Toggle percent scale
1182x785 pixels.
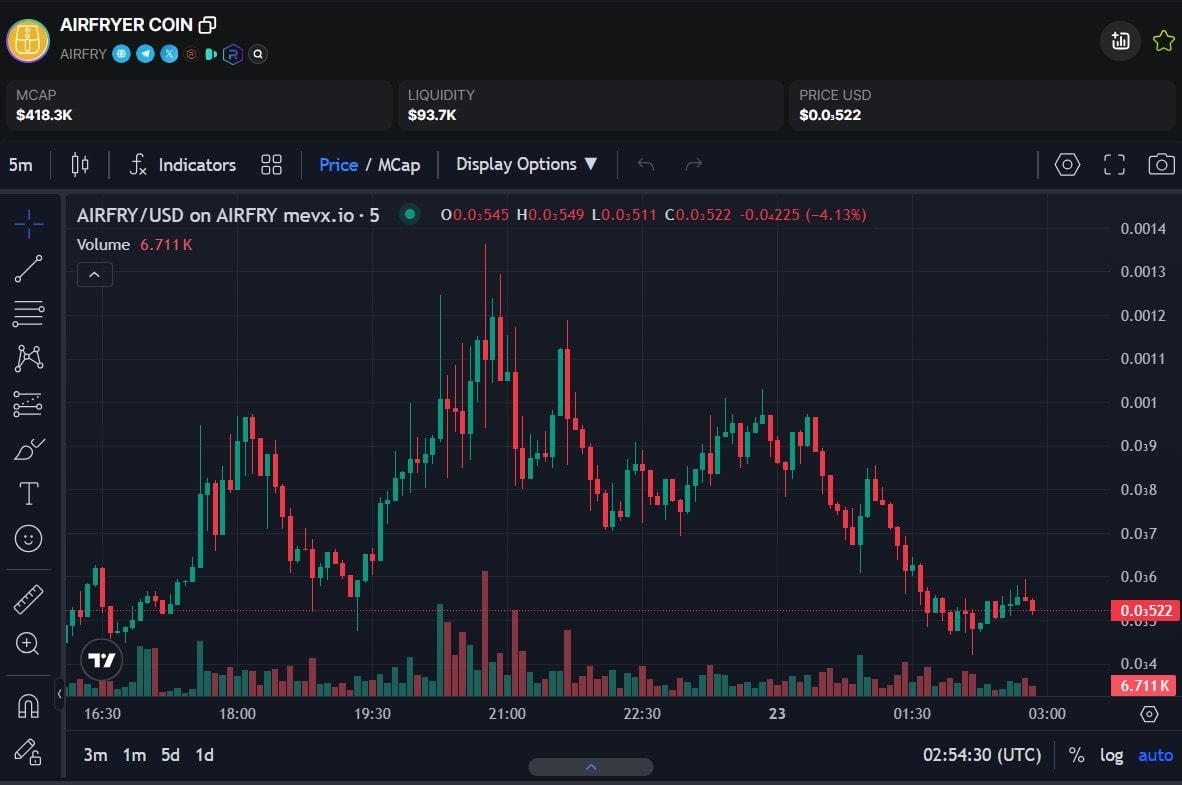(x=1076, y=755)
